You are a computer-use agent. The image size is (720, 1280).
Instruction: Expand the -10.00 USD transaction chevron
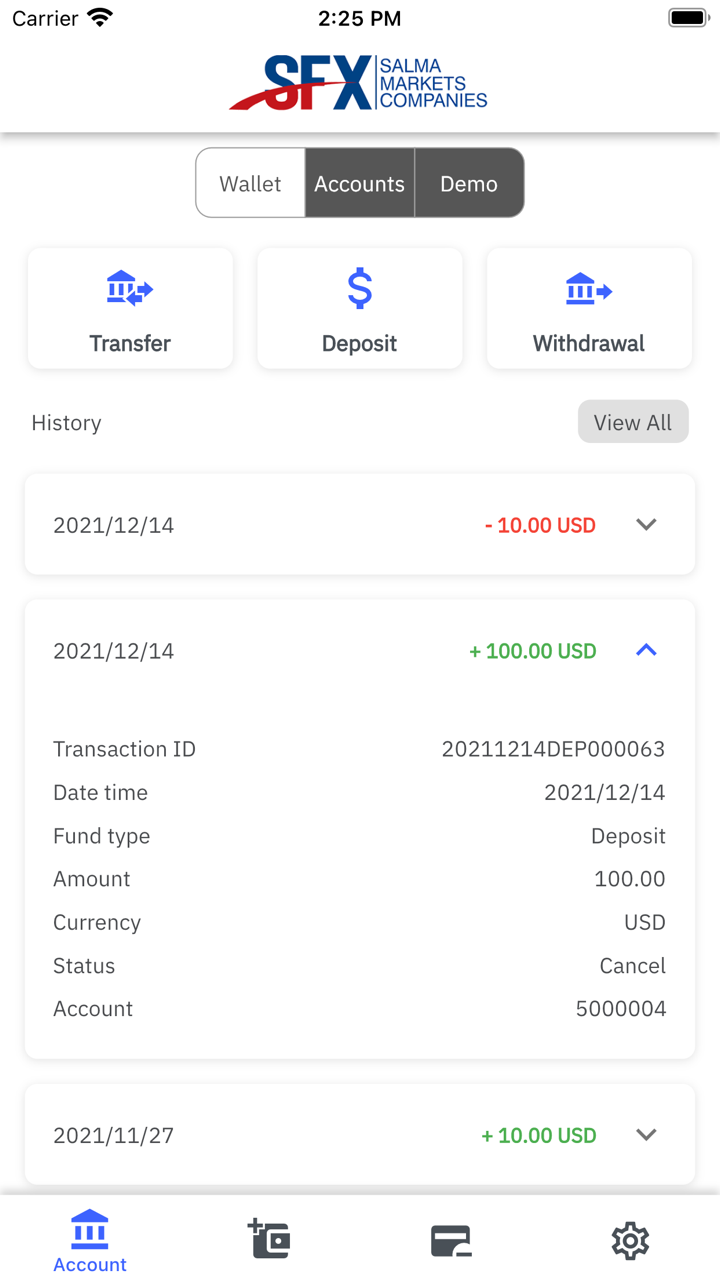coord(646,525)
